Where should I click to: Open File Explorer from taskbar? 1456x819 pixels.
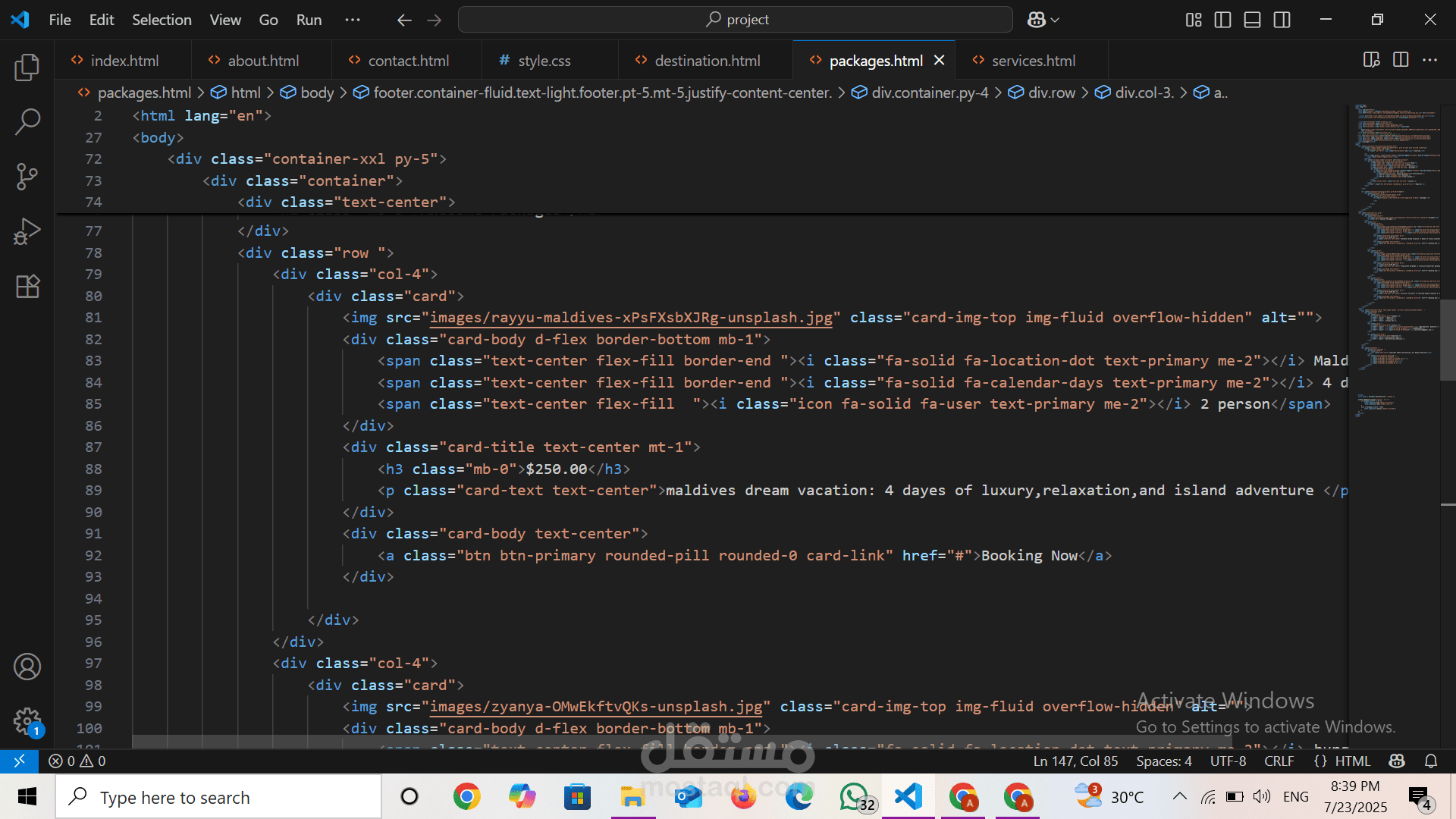(x=632, y=797)
